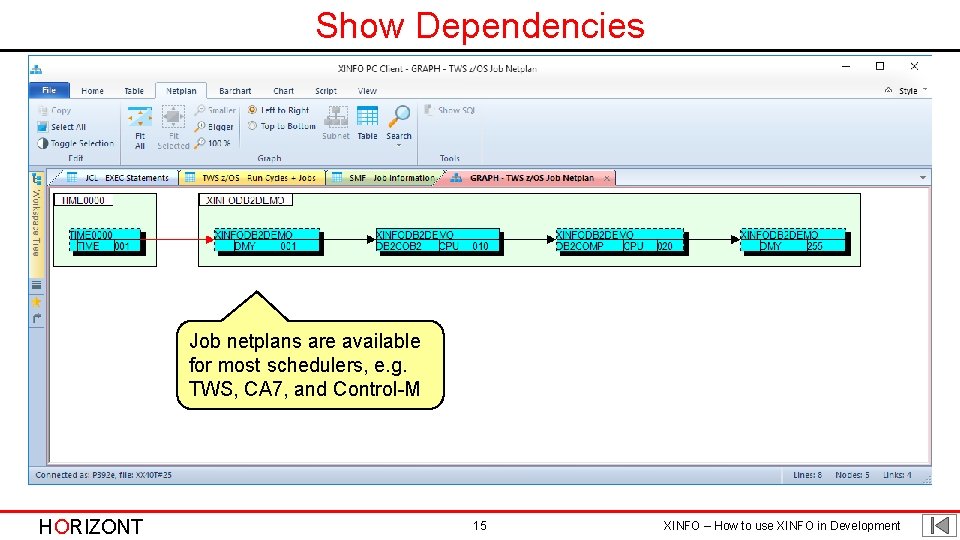Image resolution: width=960 pixels, height=540 pixels.
Task: Select Top to Bottom layout
Action: click(282, 126)
